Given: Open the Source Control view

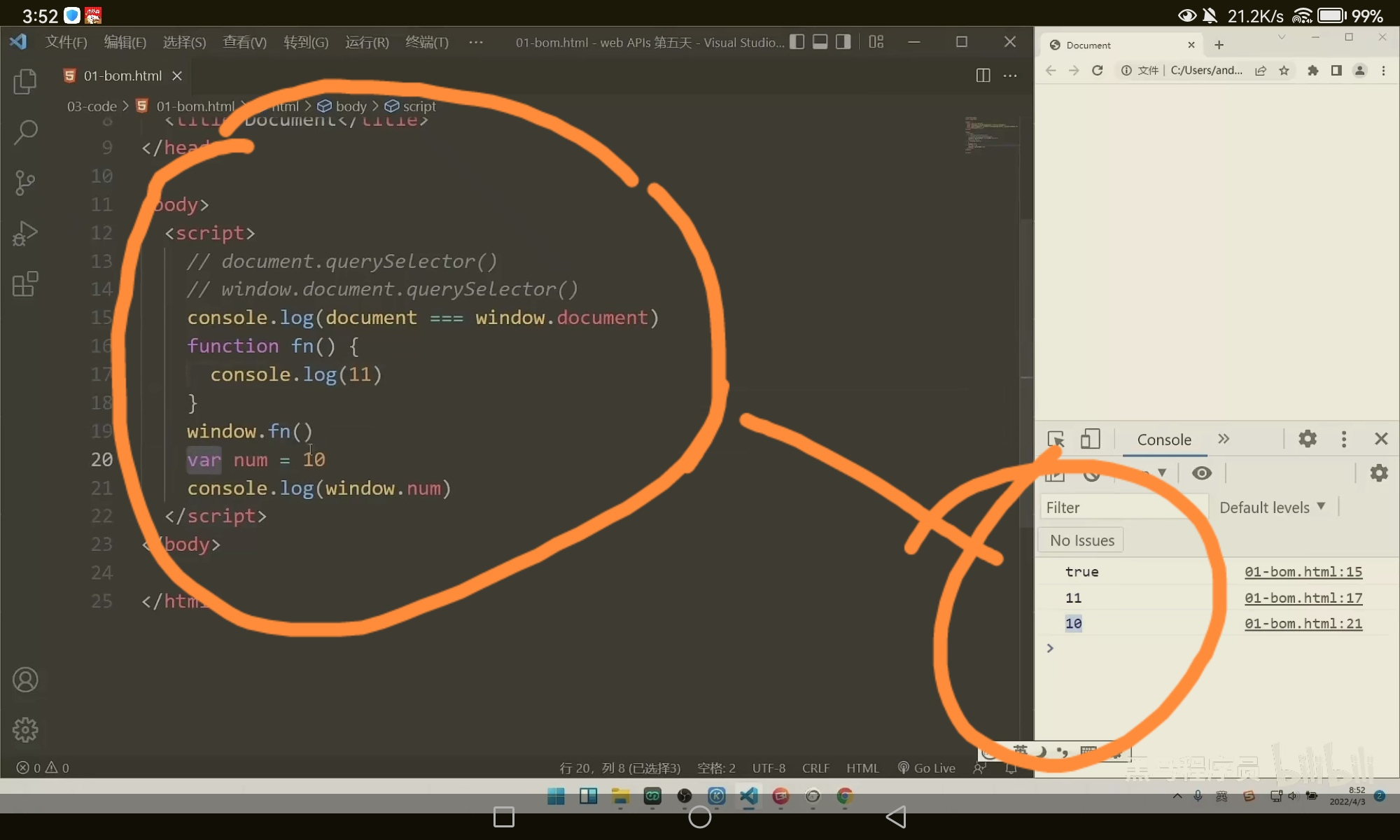Looking at the screenshot, I should 25,183.
